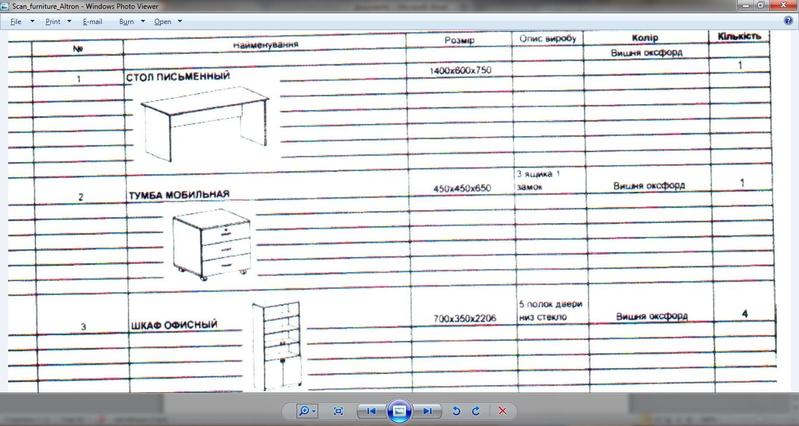Image resolution: width=799 pixels, height=426 pixels.
Task: Click the E-mail button
Action: pos(92,21)
